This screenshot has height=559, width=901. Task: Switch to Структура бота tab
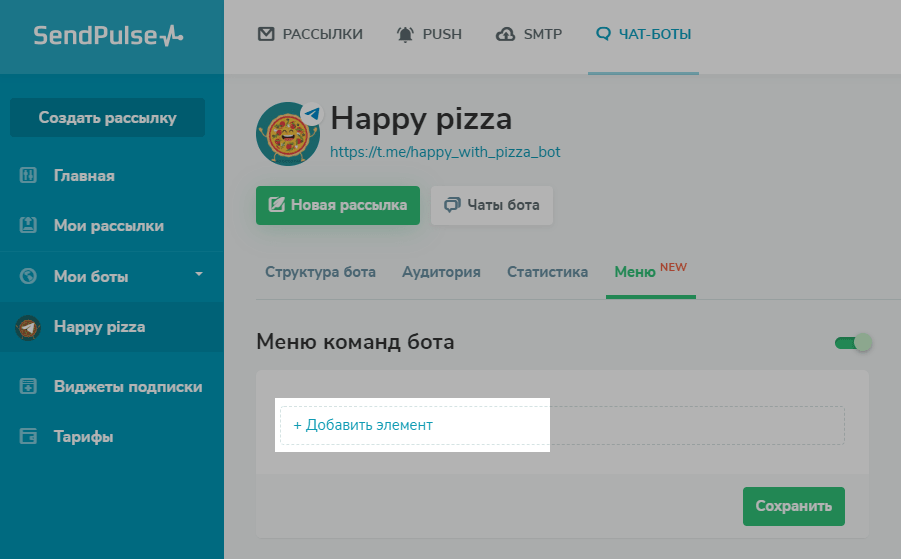point(320,272)
